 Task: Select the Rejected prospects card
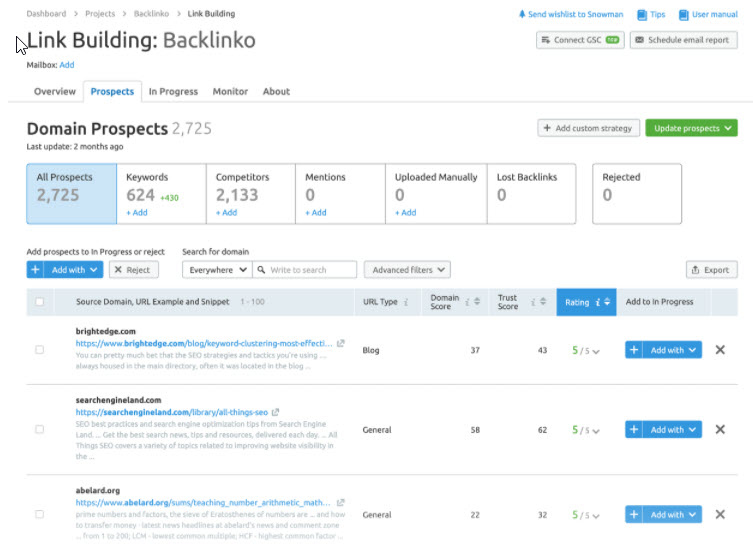(x=637, y=194)
